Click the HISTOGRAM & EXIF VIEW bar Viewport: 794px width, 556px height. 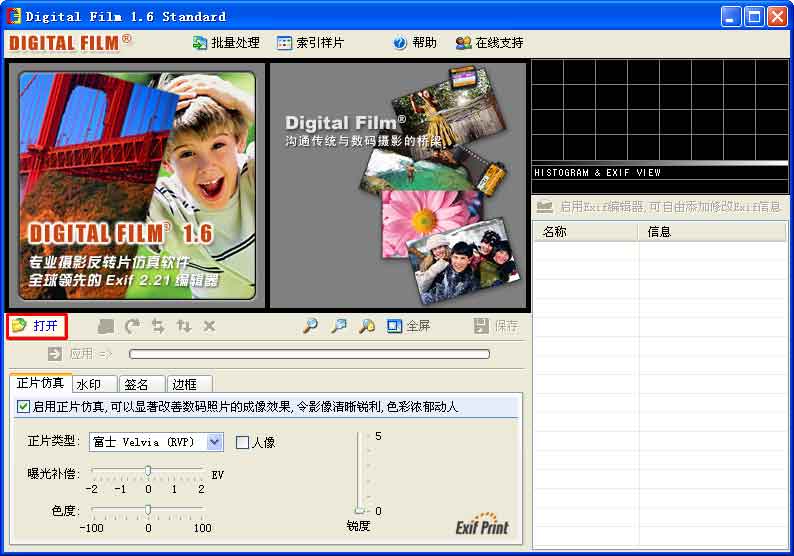pos(660,173)
